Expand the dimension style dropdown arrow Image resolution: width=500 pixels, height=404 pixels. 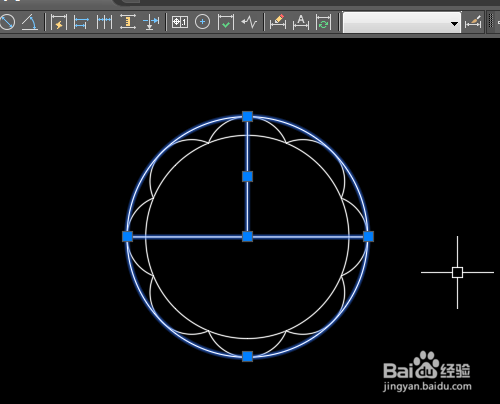click(454, 24)
